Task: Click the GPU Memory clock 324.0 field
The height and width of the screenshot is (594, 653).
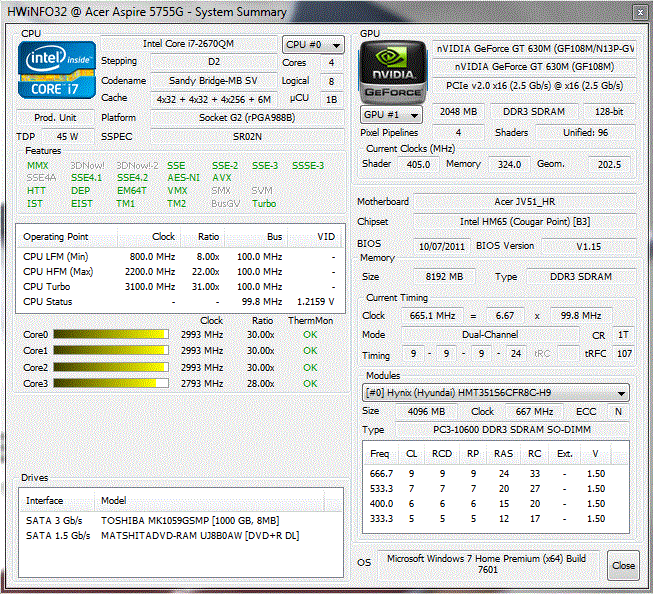Action: [509, 164]
